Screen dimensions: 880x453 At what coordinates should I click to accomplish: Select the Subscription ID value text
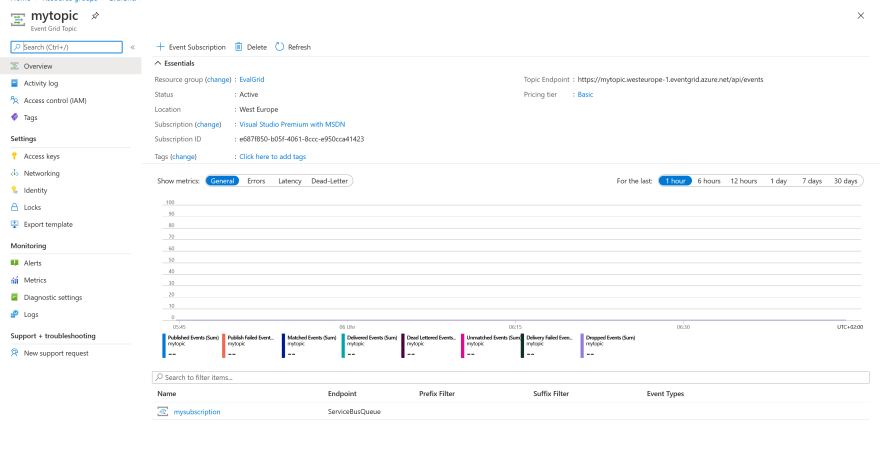(x=301, y=139)
